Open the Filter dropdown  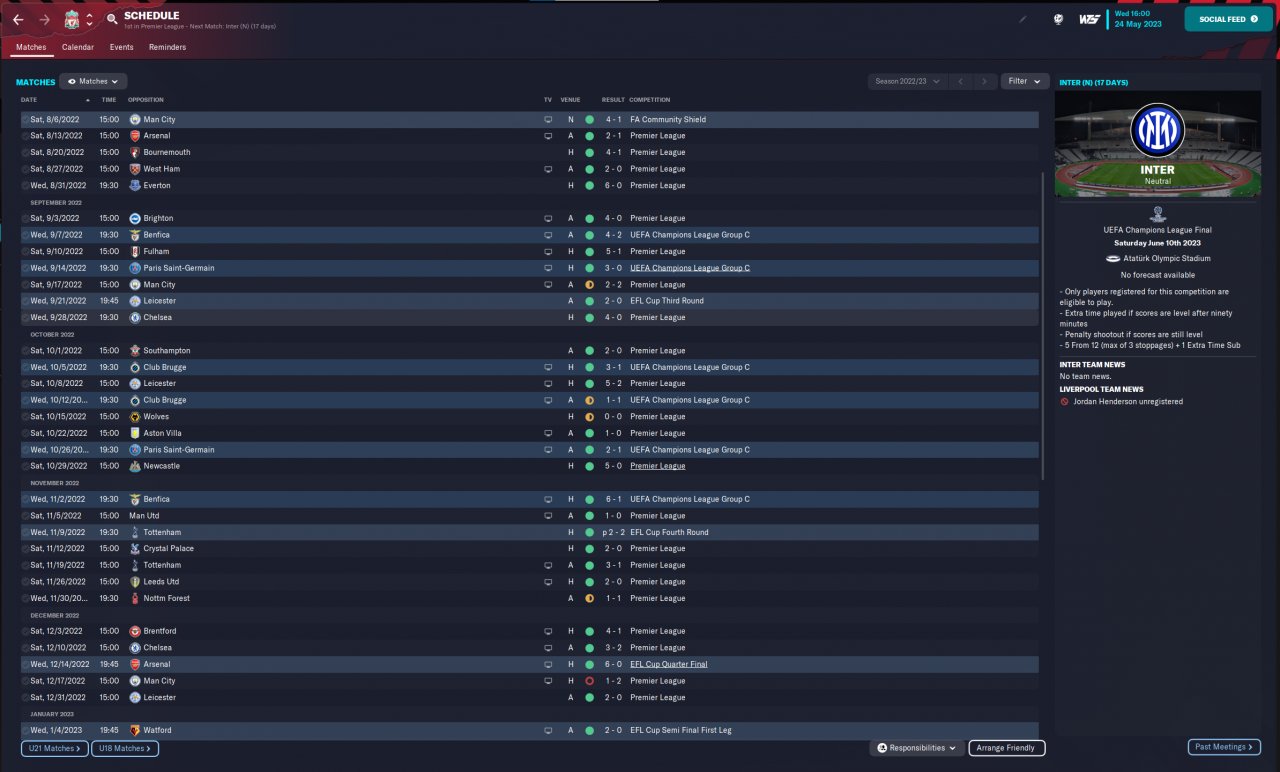point(1025,81)
